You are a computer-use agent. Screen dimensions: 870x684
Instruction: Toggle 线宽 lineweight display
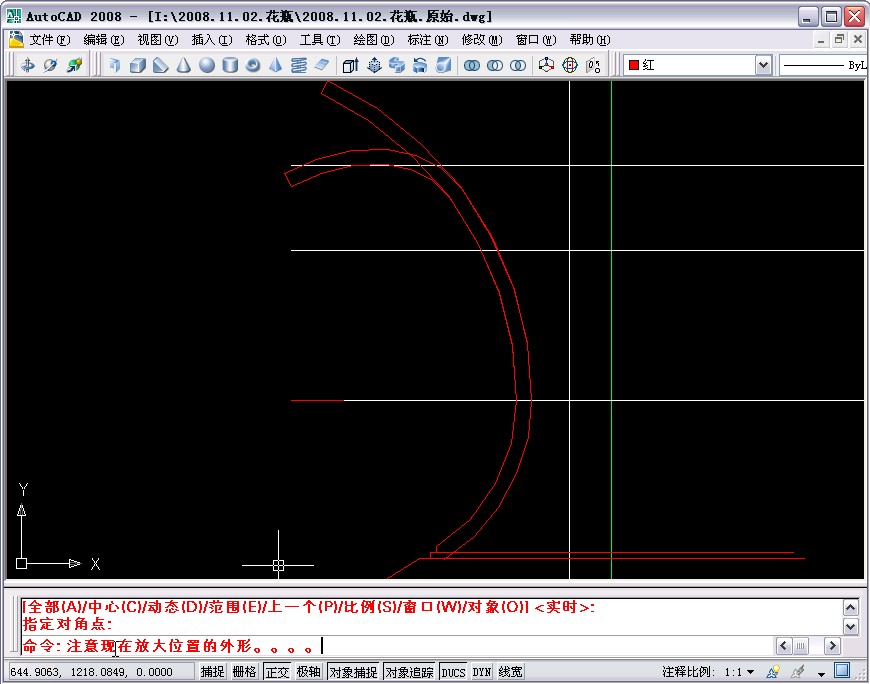tap(510, 672)
